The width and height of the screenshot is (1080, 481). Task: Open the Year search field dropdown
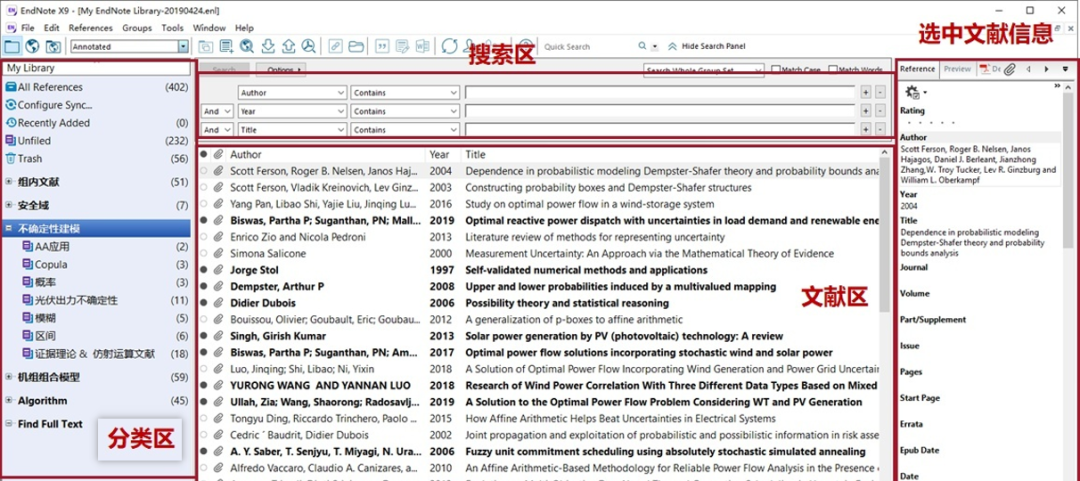click(293, 110)
